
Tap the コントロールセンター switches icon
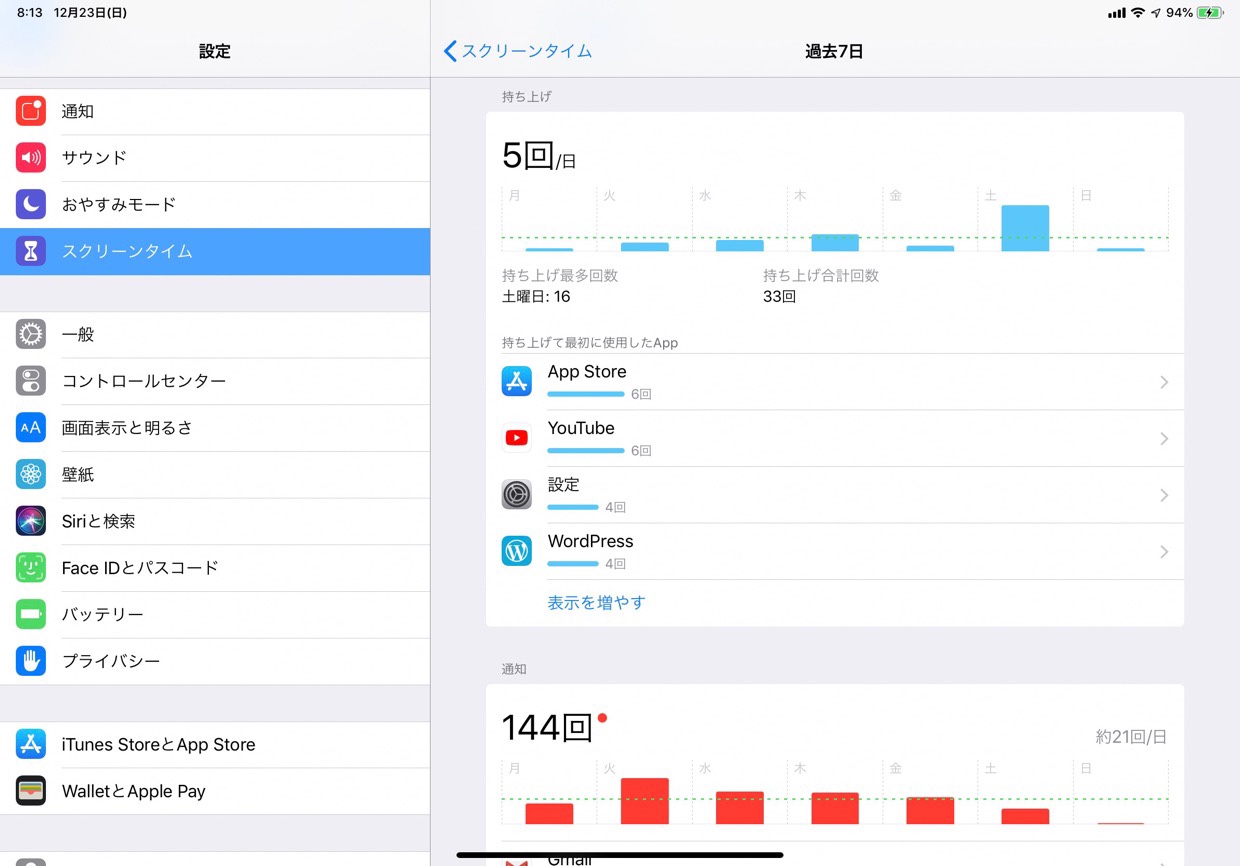pyautogui.click(x=31, y=381)
